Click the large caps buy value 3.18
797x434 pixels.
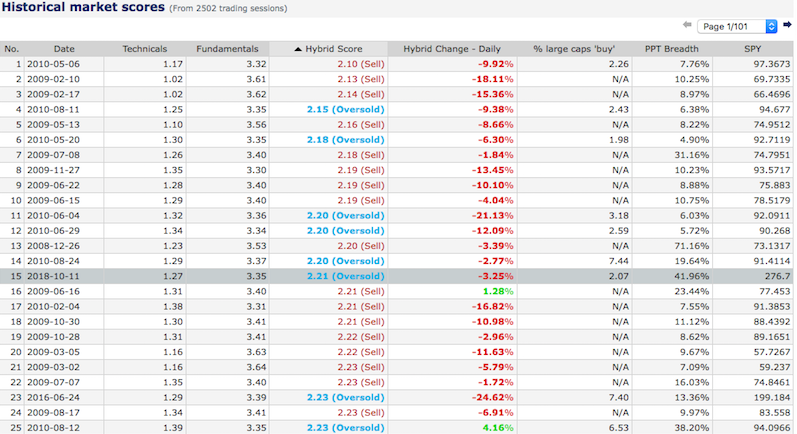tap(619, 215)
